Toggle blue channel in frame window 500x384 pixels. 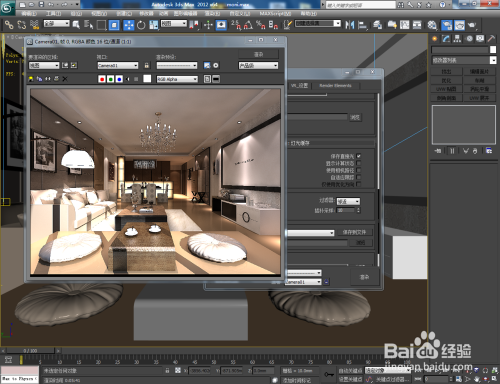pos(119,79)
